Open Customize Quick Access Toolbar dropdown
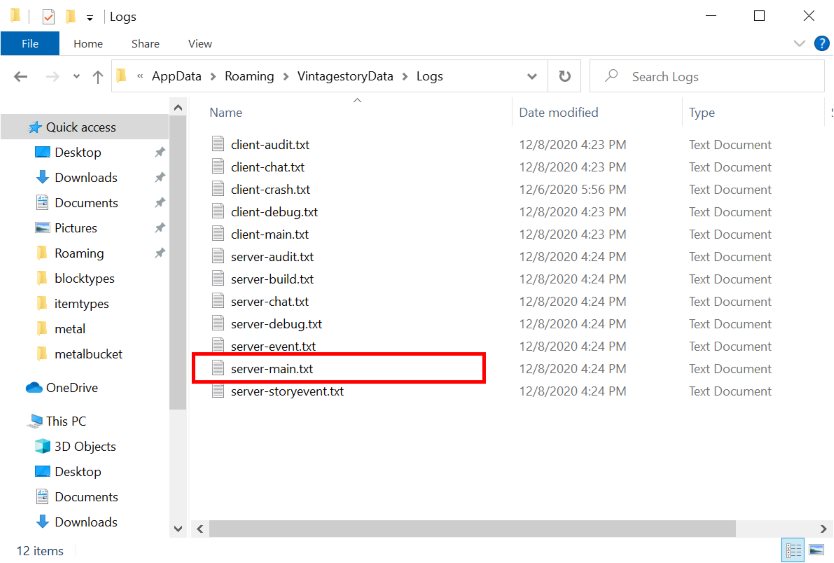Screen dimensions: 834x563 coord(90,17)
